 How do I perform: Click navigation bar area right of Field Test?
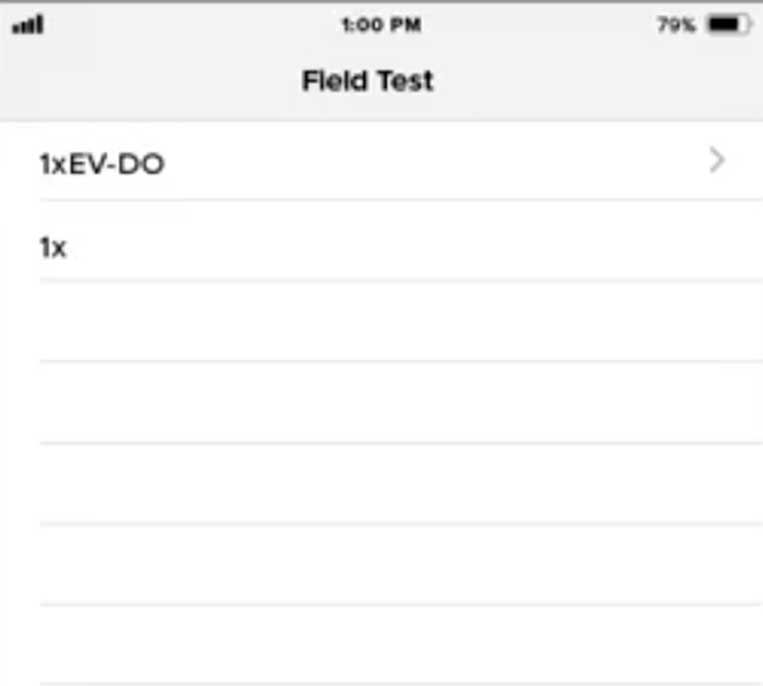[x=599, y=81]
